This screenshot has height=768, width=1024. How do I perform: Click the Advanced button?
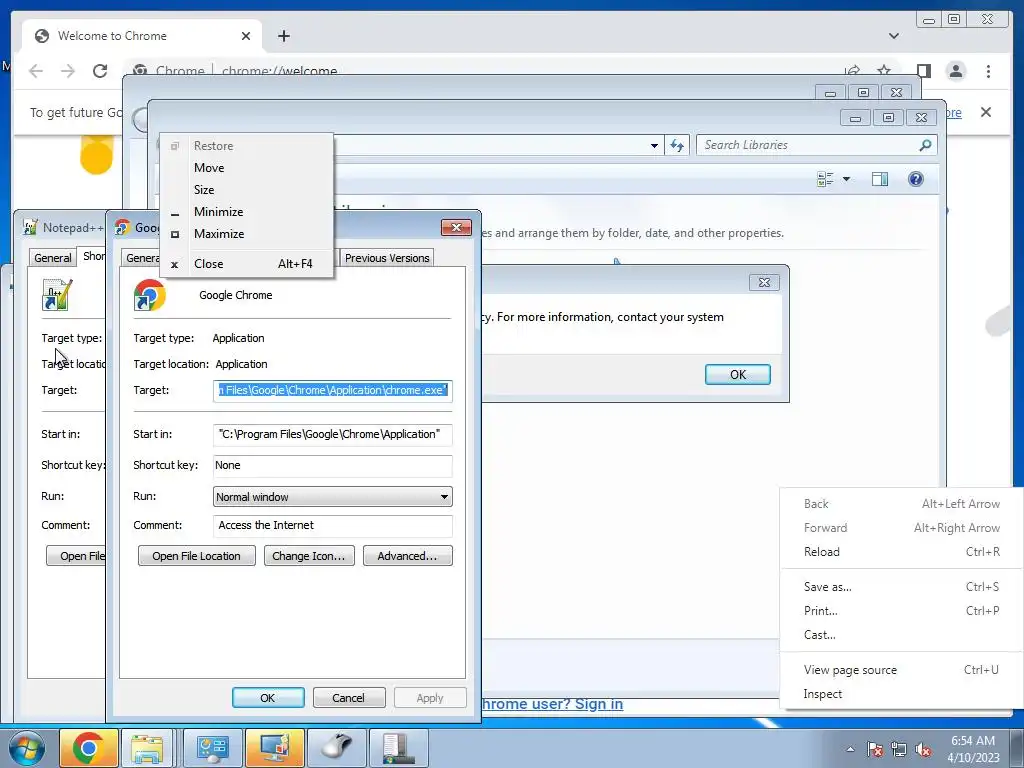pos(408,556)
